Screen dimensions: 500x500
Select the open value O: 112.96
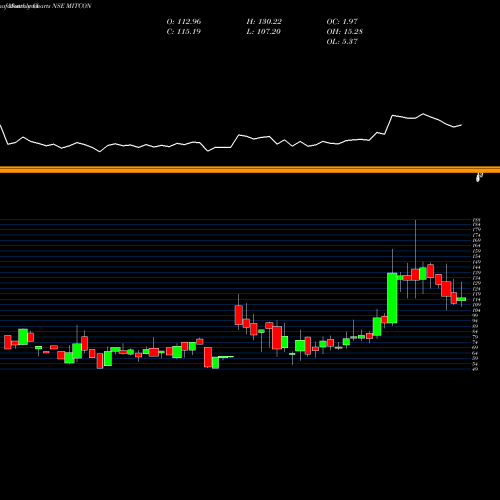pyautogui.click(x=184, y=22)
